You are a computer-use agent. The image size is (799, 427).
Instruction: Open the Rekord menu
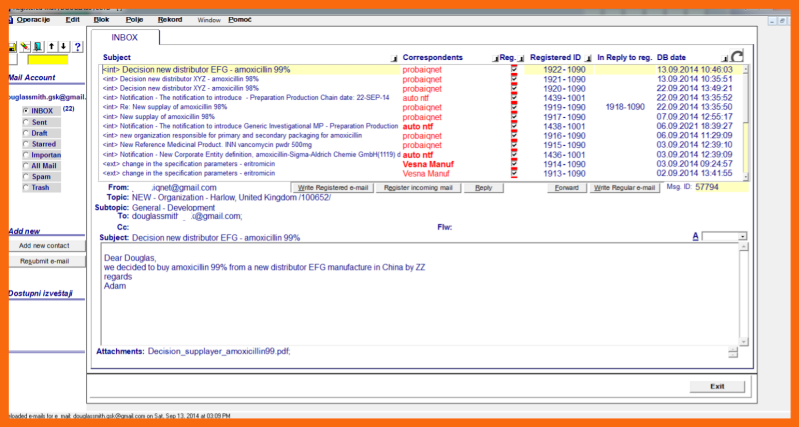click(x=170, y=20)
